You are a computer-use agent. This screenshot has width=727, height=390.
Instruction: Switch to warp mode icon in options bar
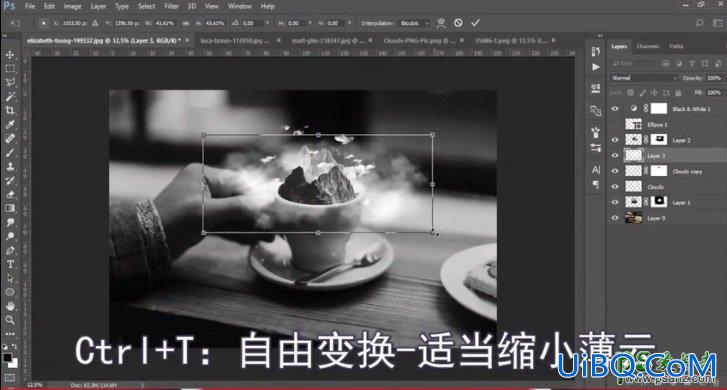(x=441, y=23)
